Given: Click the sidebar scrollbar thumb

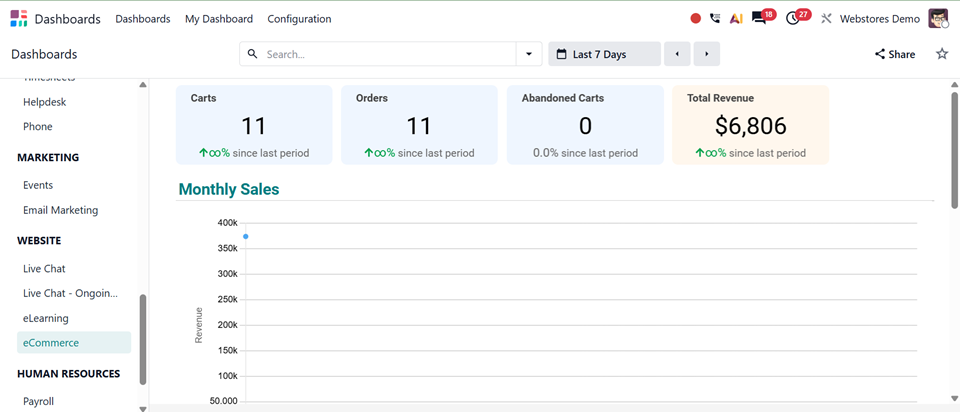Looking at the screenshot, I should click(143, 340).
